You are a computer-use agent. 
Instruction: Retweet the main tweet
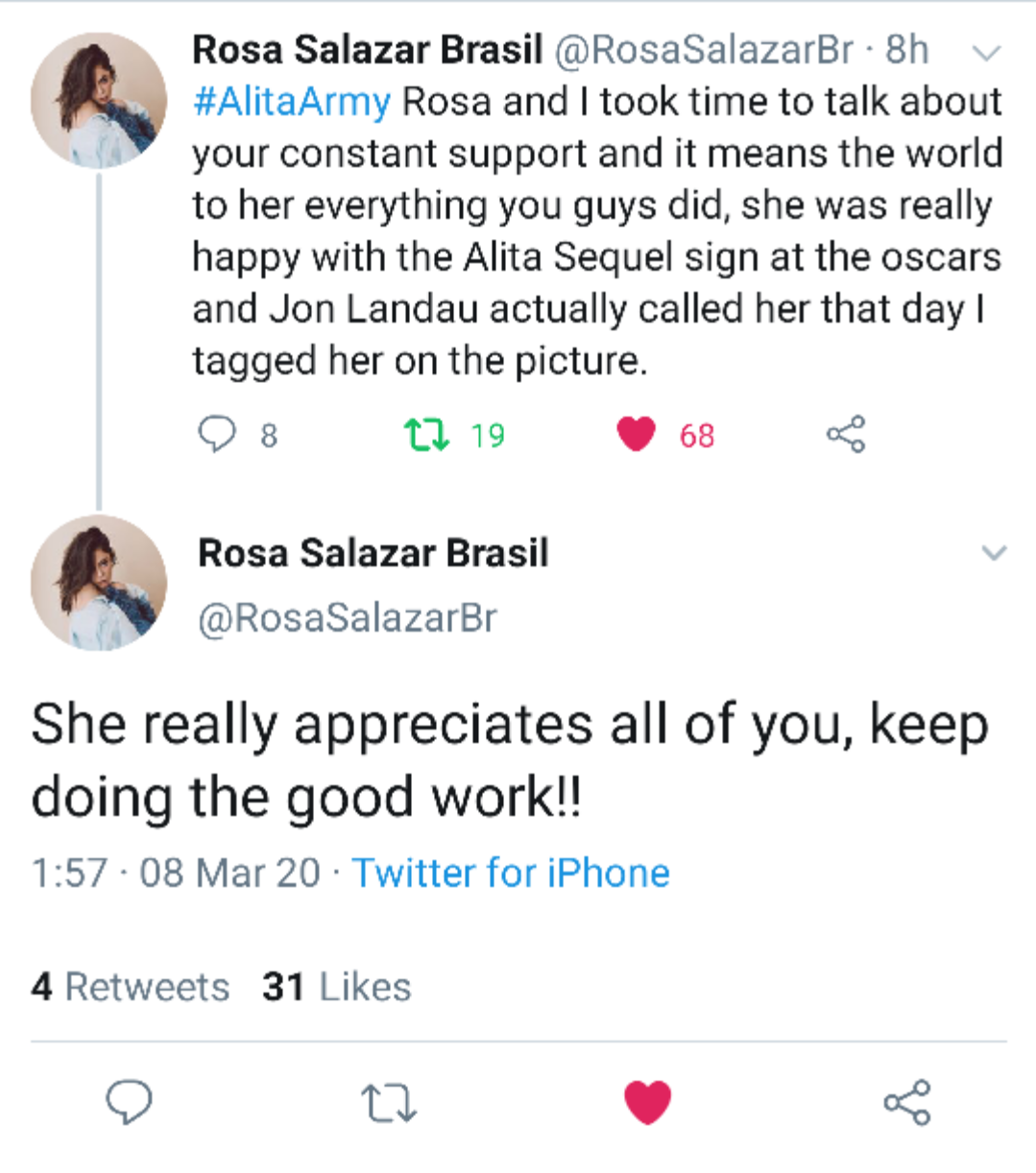(388, 1102)
